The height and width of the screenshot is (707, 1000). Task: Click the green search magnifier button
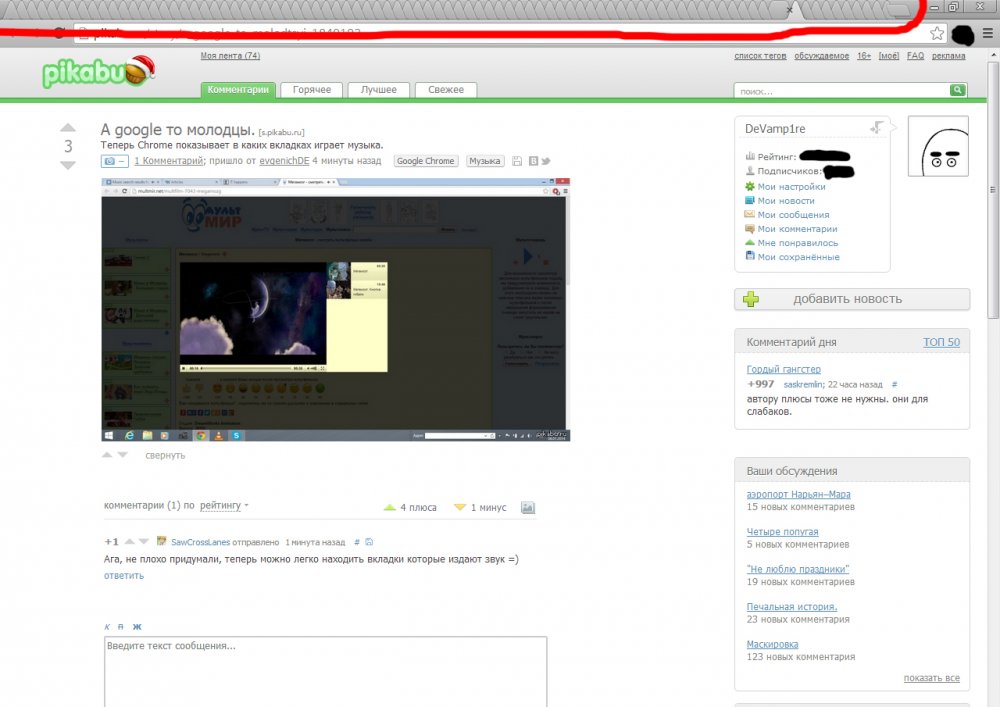click(957, 90)
